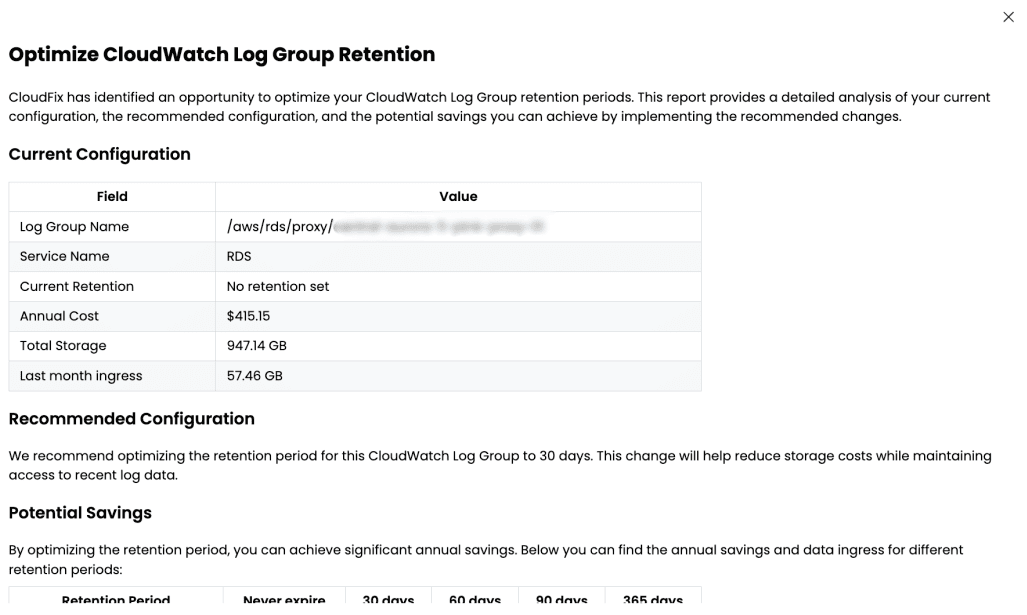Close the CloudWatch retention report dialog
This screenshot has height=615, width=1027.
[x=1008, y=17]
